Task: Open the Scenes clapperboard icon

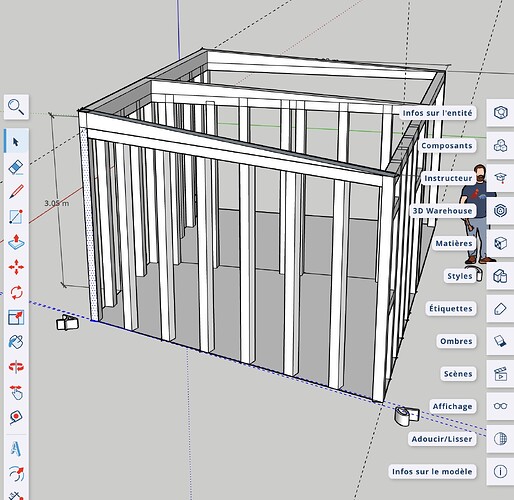Action: 500,373
